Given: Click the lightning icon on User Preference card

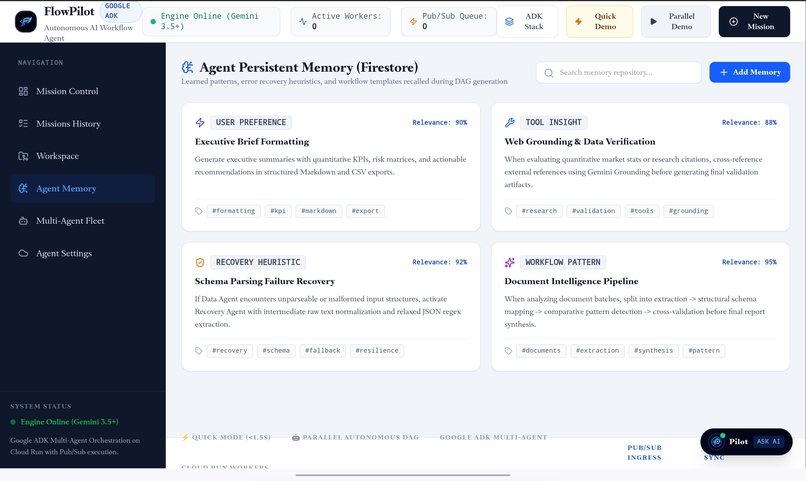Looking at the screenshot, I should 200,122.
